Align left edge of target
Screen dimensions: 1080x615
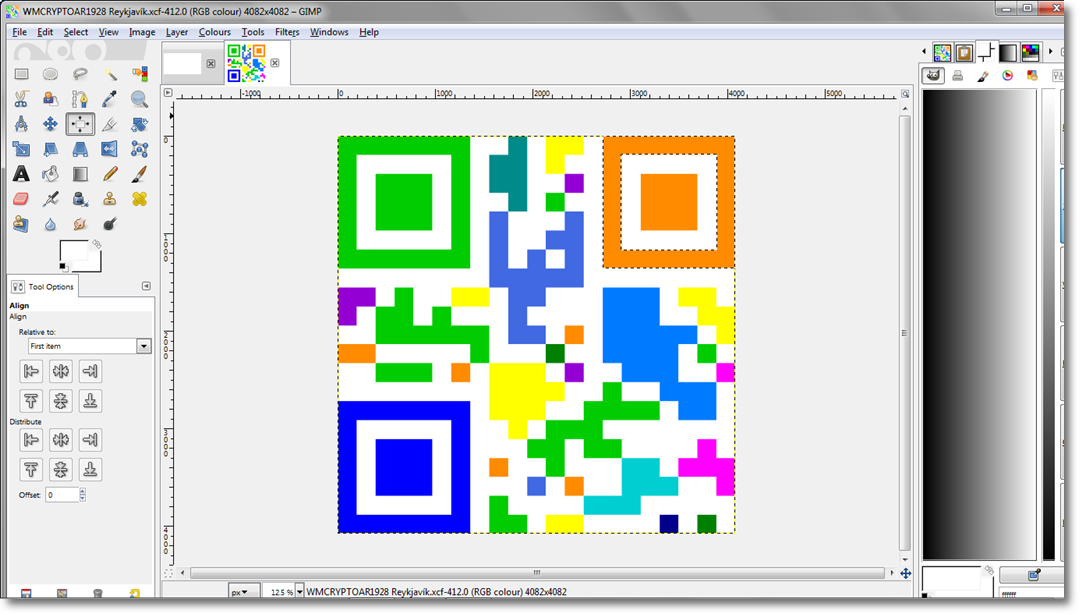(31, 371)
